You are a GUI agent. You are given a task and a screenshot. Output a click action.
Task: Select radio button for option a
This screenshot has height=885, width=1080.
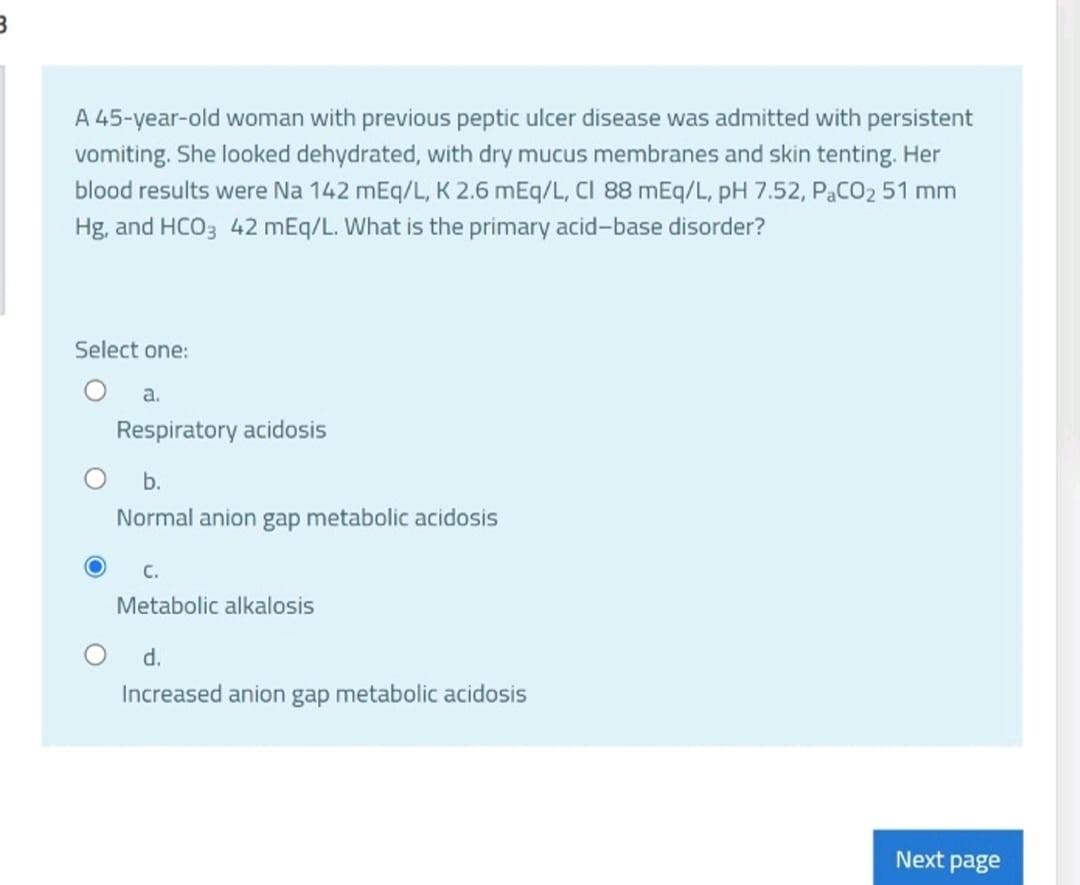point(96,390)
